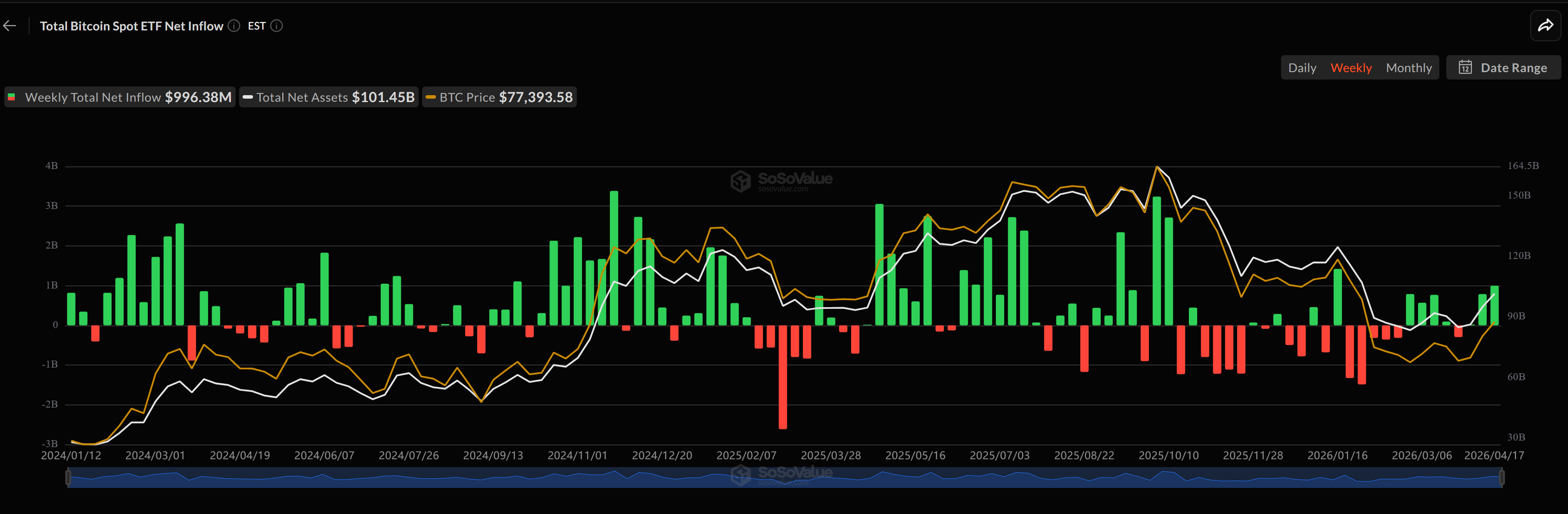Open the info tooltip beside the chart title
Image resolution: width=1568 pixels, height=514 pixels.
[x=233, y=26]
